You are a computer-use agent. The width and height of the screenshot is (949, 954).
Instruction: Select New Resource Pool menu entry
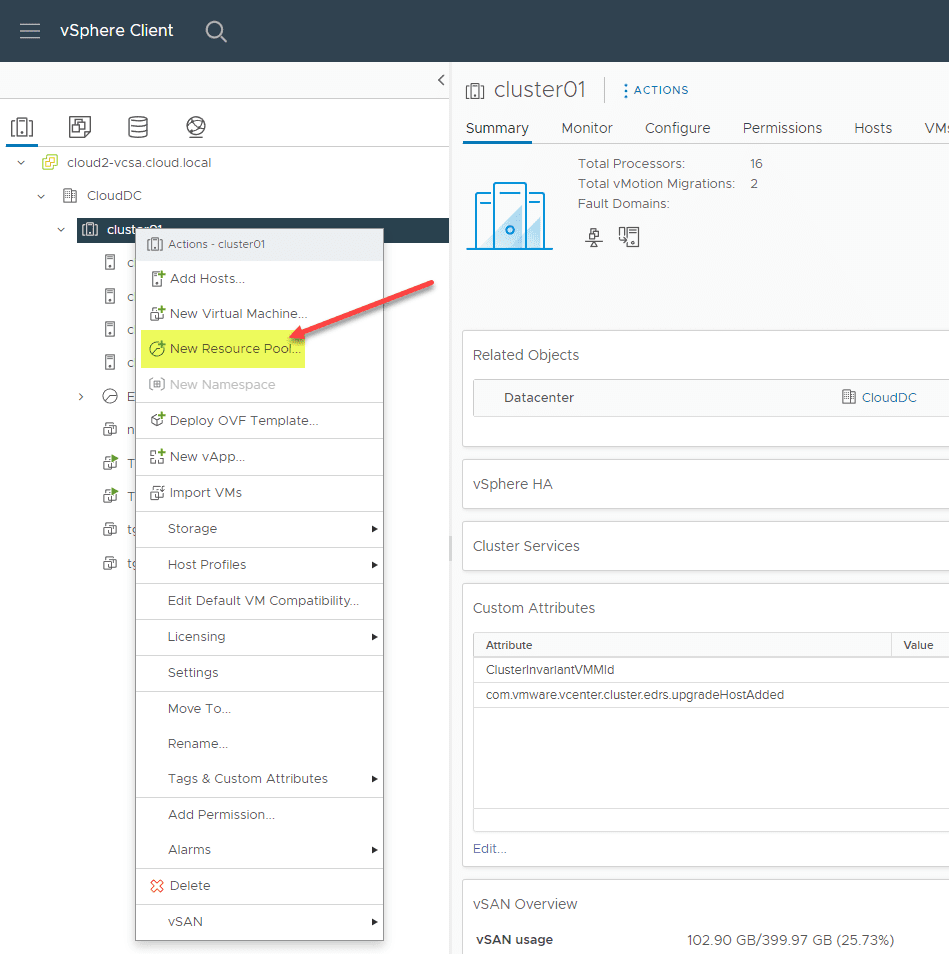point(234,349)
